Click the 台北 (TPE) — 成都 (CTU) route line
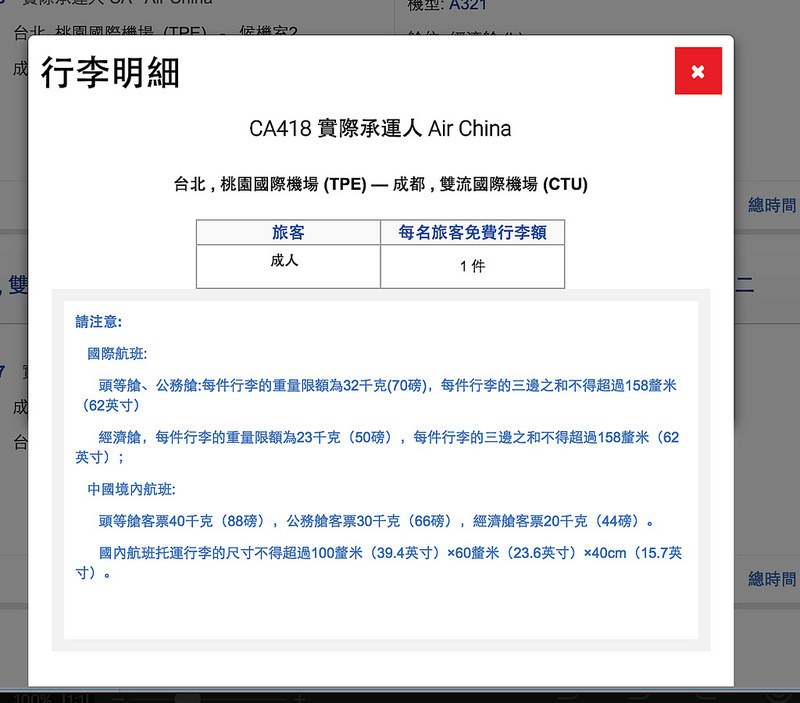800x703 pixels. tap(381, 184)
